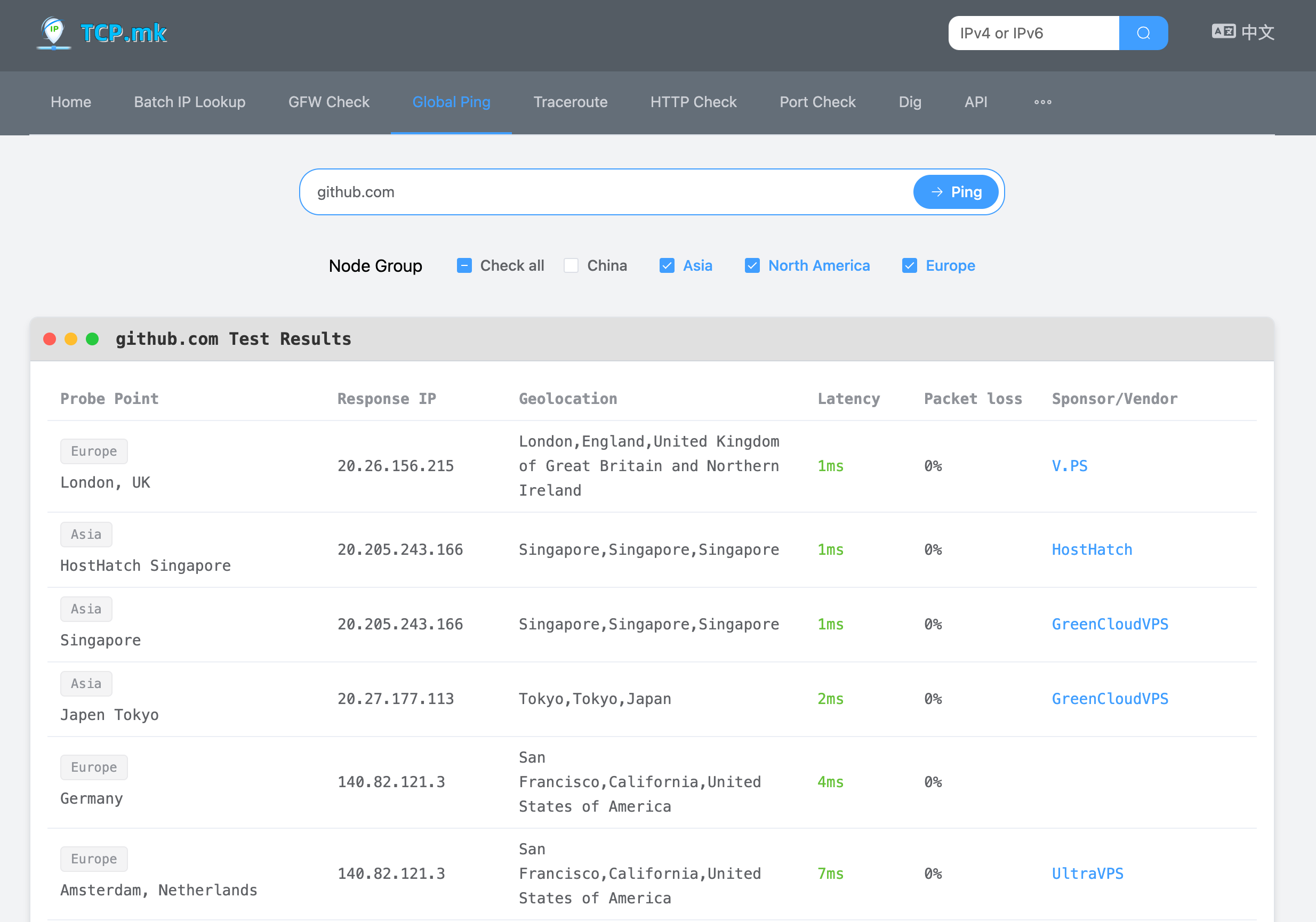Click the Ping button
Screen dimensions: 1316x922
click(x=956, y=192)
